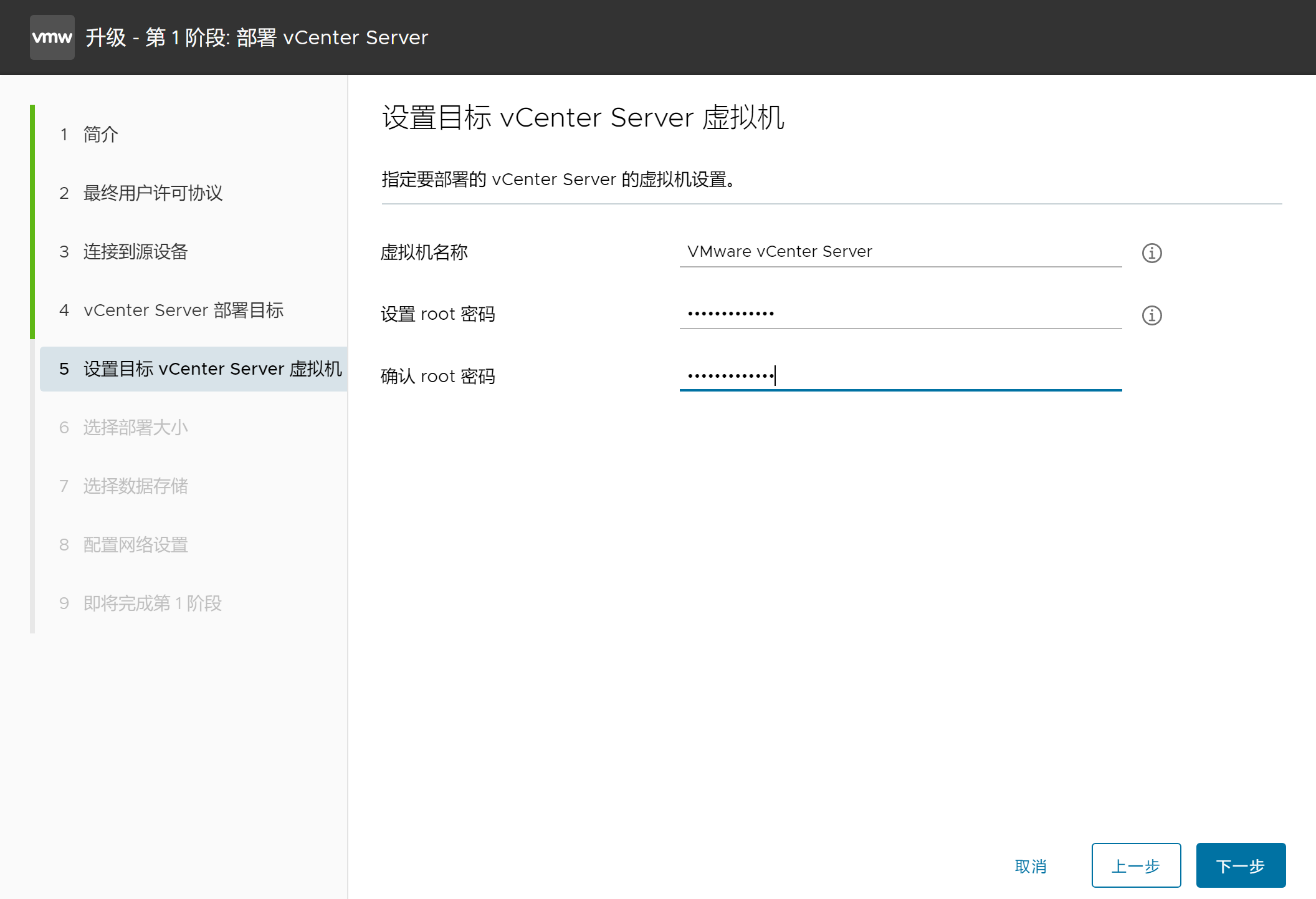Click the 设置 root 密码 label
The height and width of the screenshot is (899, 1316).
(438, 314)
